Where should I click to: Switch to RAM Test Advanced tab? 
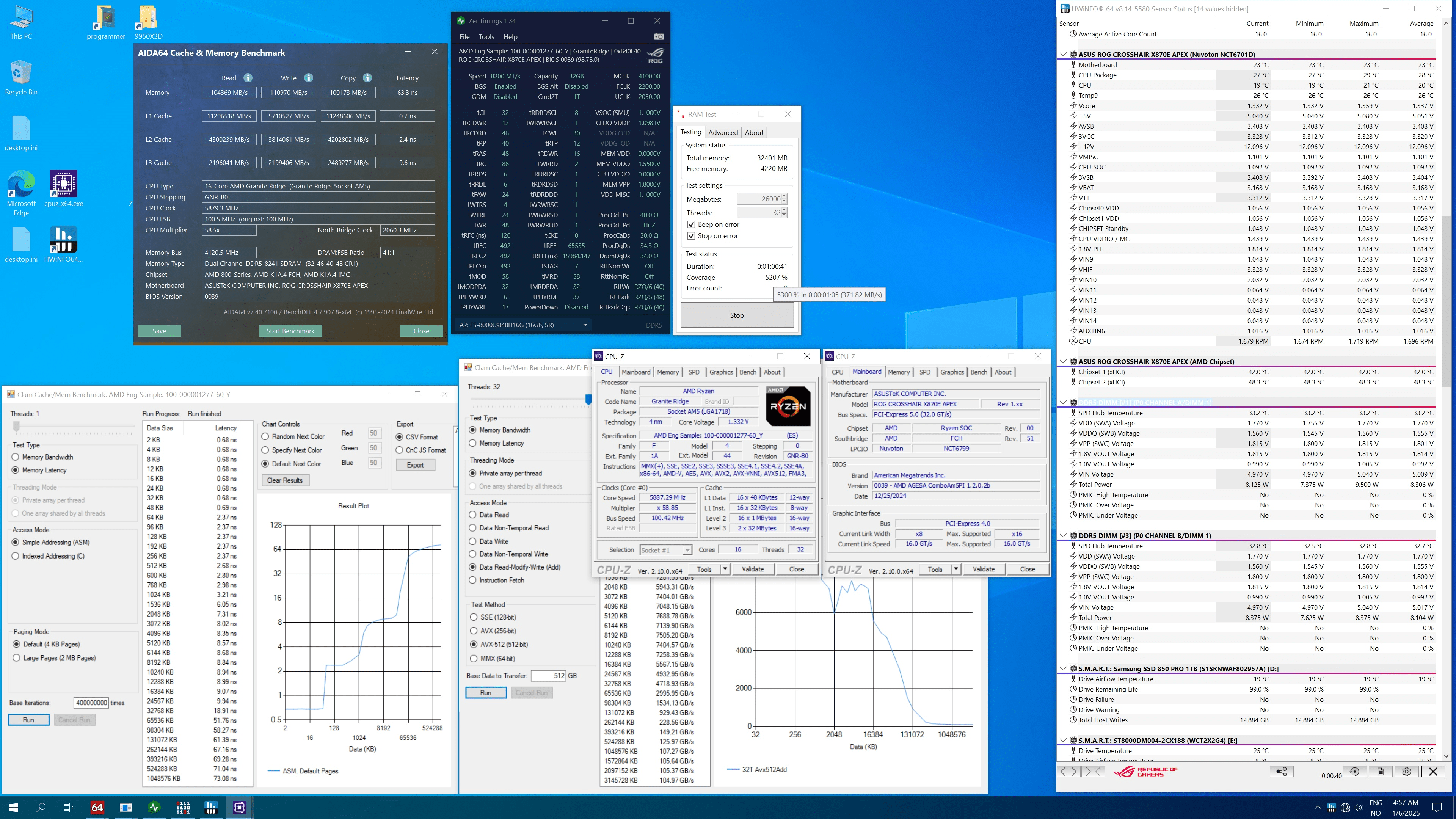[x=723, y=133]
